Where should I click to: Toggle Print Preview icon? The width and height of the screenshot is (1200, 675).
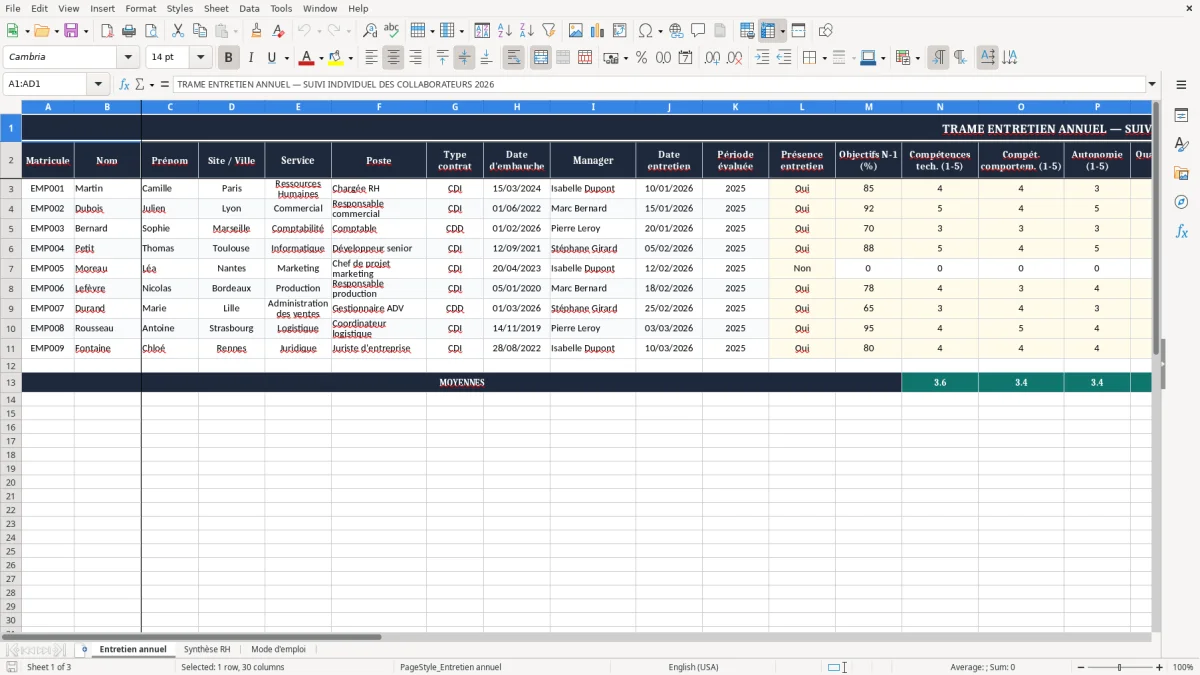click(x=151, y=31)
